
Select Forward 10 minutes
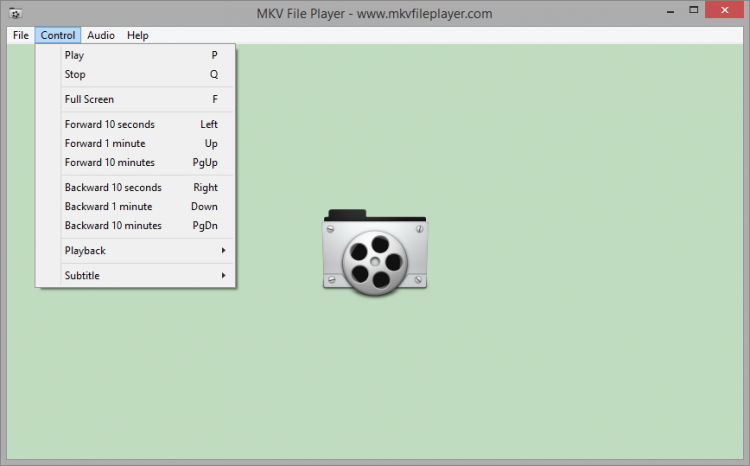click(x=135, y=163)
